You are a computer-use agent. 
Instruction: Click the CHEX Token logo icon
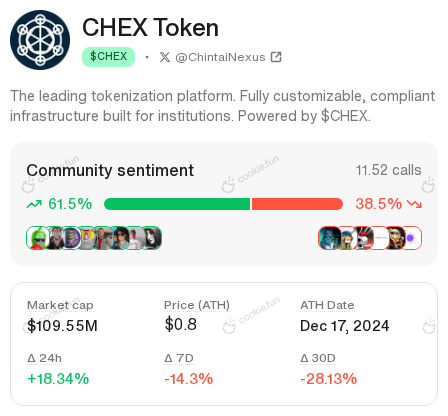[x=40, y=40]
